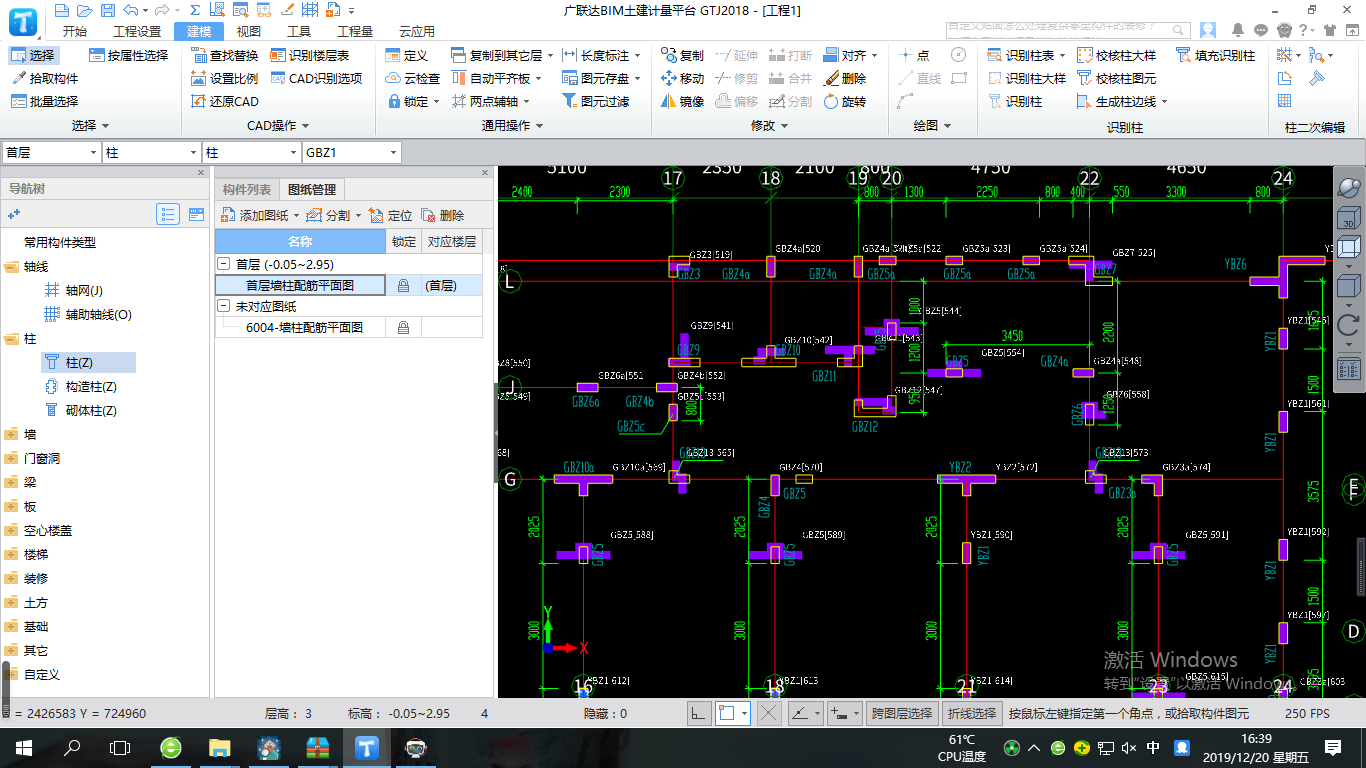Screen dimensions: 1366x768
Task: Click 校核柱大样 check column detail
Action: tap(1117, 55)
